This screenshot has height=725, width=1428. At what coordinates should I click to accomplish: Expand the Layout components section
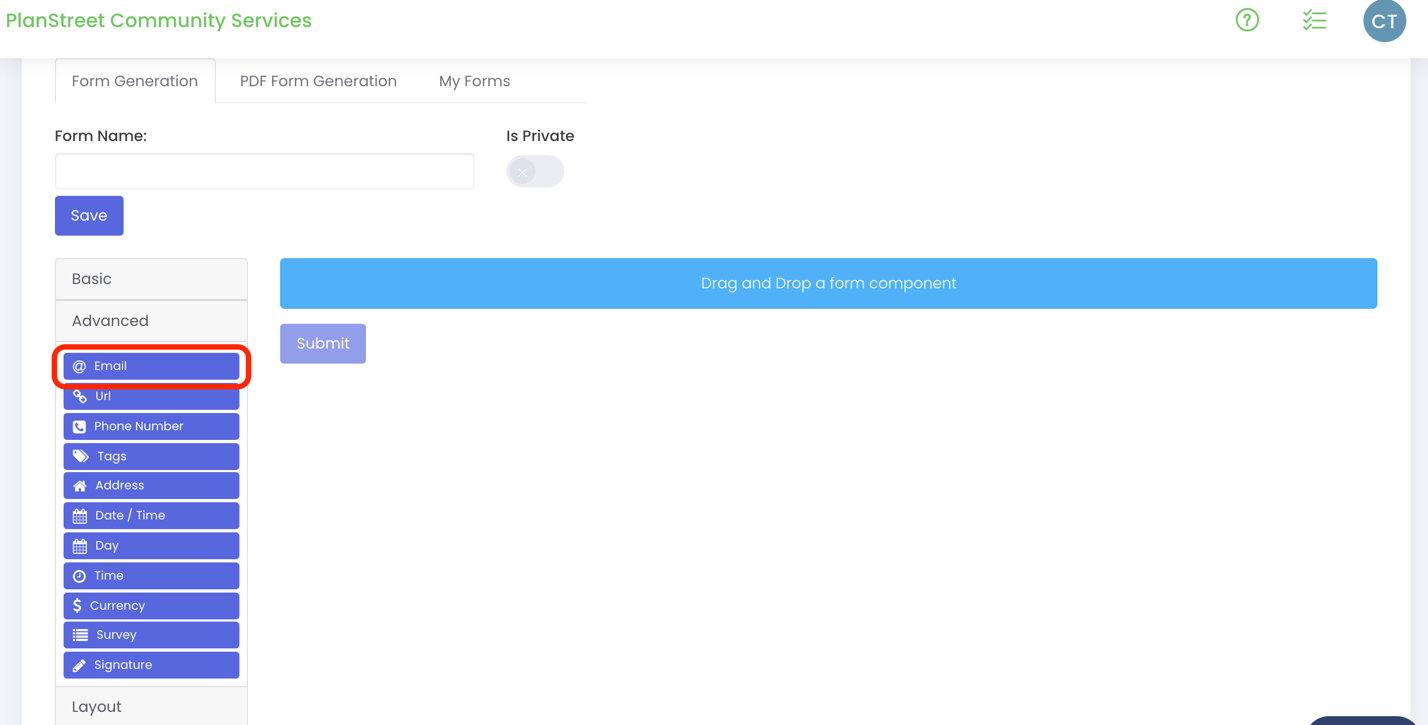pos(151,706)
